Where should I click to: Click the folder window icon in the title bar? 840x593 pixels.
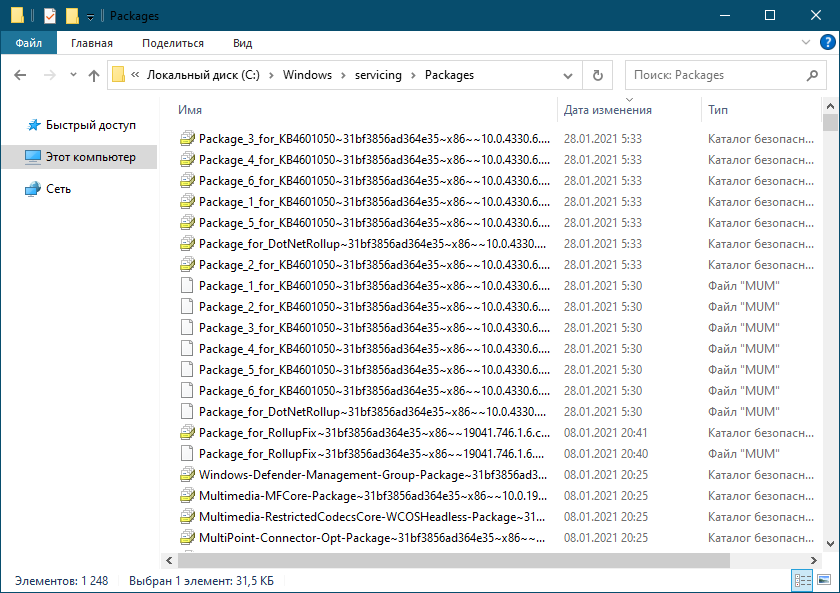tap(17, 16)
